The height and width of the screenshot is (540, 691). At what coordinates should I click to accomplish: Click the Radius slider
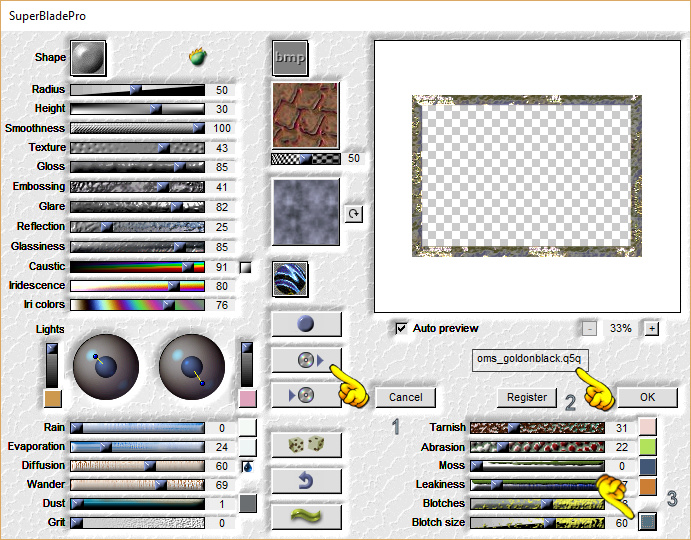(137, 90)
